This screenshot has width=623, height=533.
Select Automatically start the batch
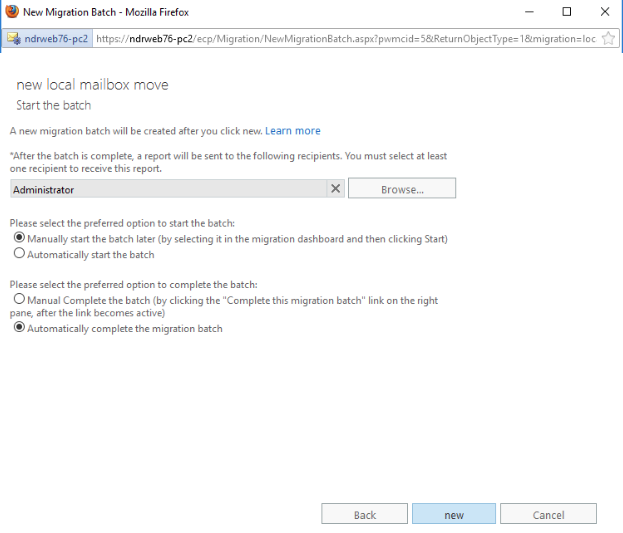[19, 253]
